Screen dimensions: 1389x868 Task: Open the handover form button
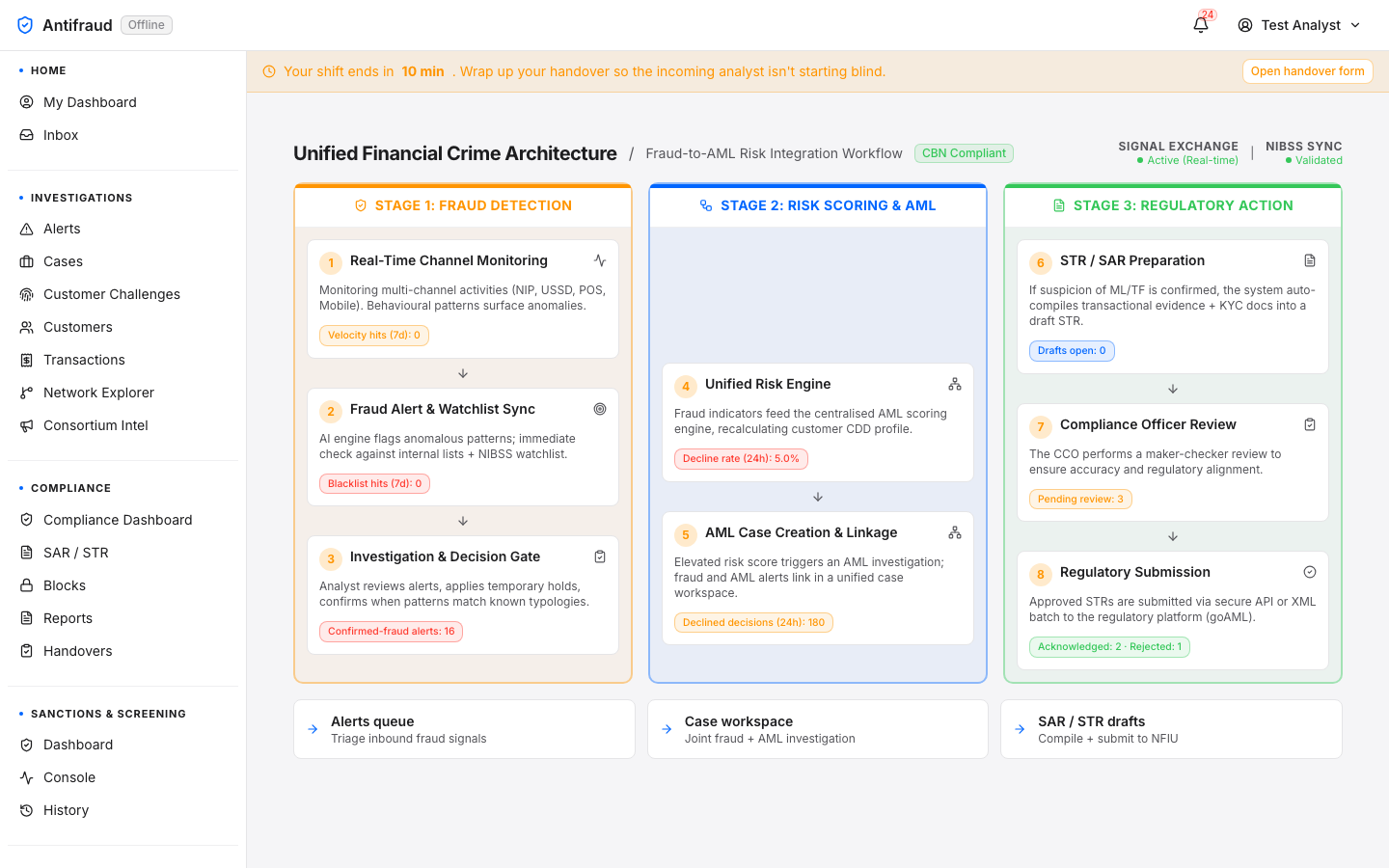(x=1307, y=71)
